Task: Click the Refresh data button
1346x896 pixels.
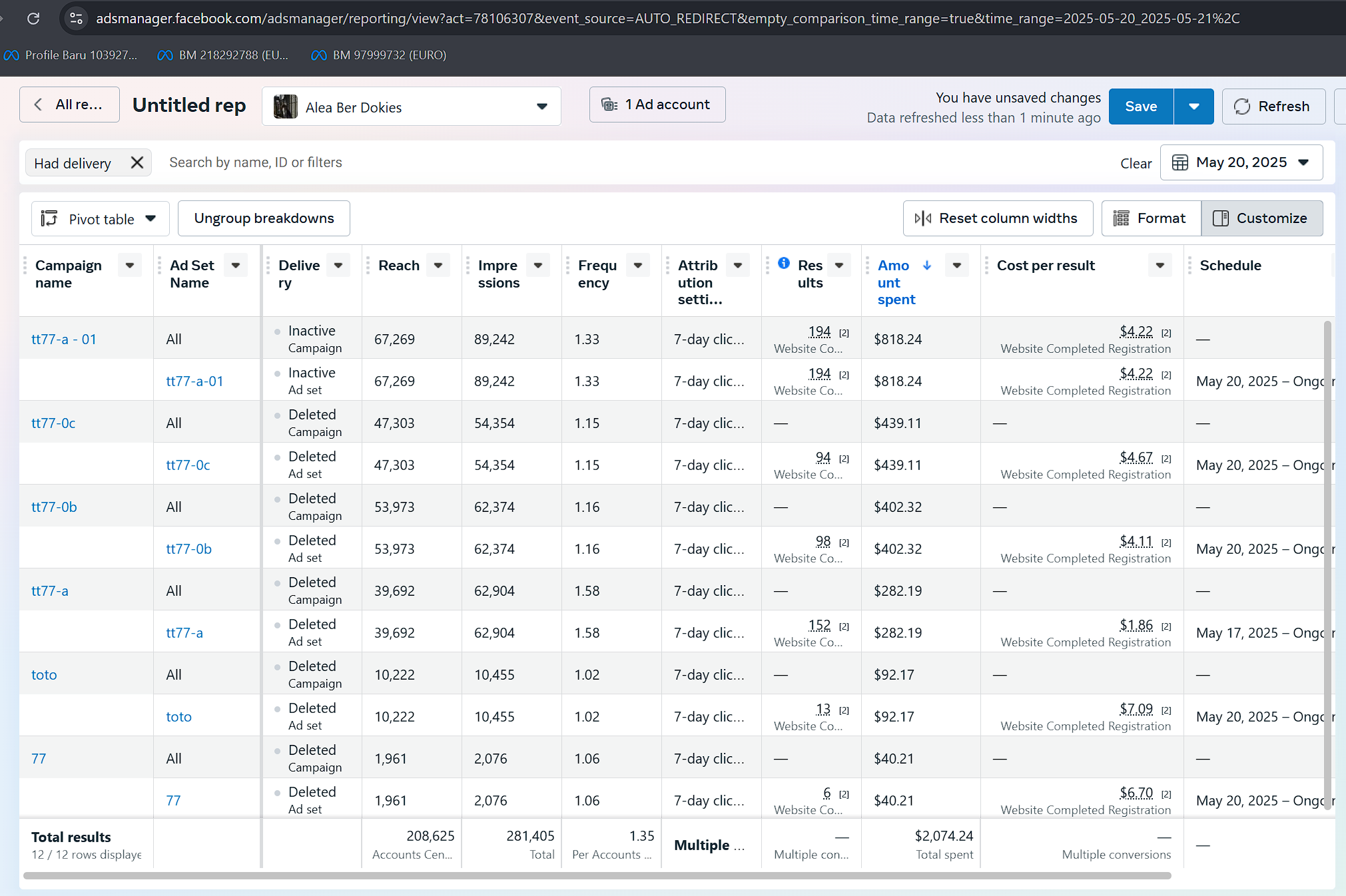Action: (x=1272, y=107)
